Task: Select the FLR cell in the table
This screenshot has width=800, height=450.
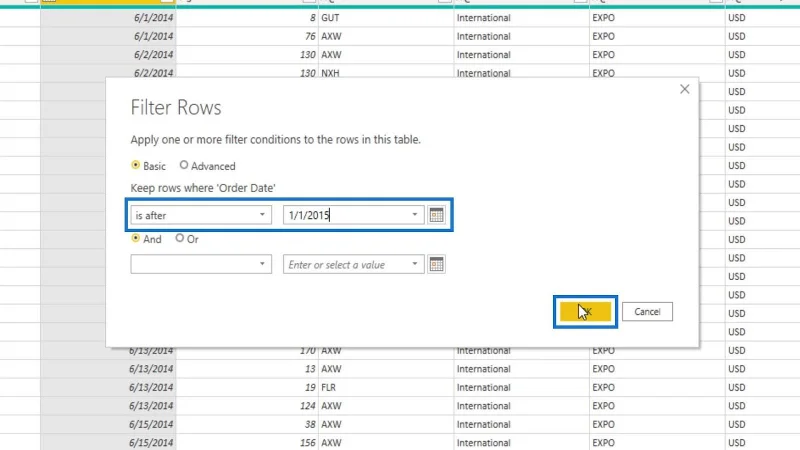Action: click(386, 387)
